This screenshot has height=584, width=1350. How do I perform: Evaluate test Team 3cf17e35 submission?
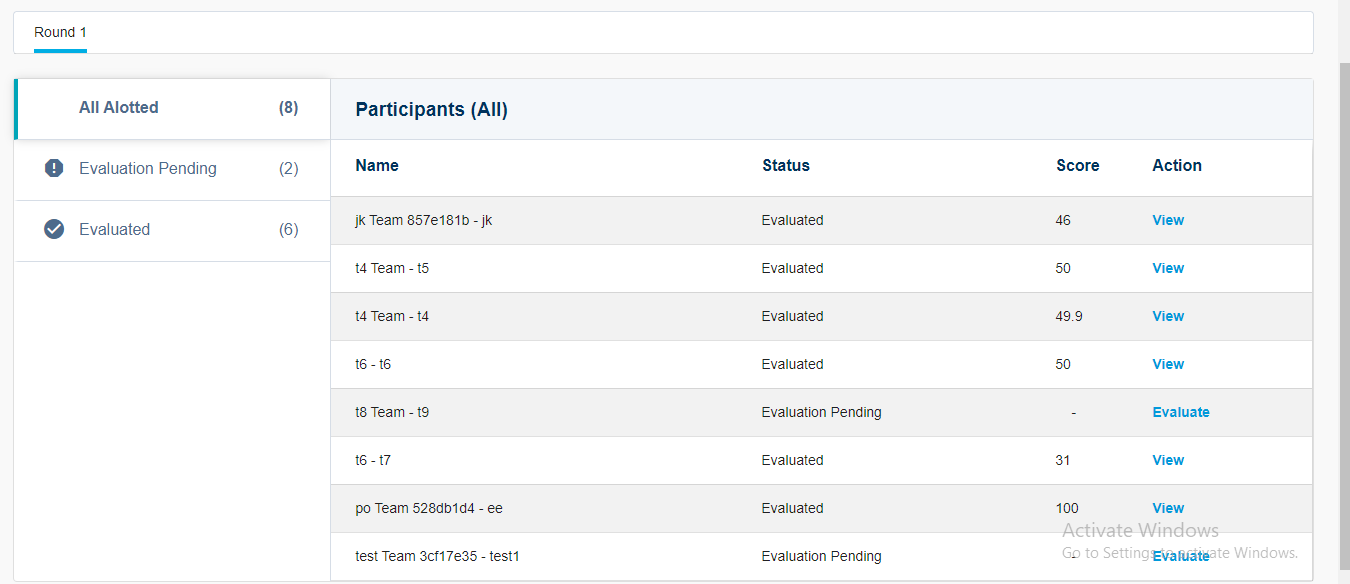1180,556
